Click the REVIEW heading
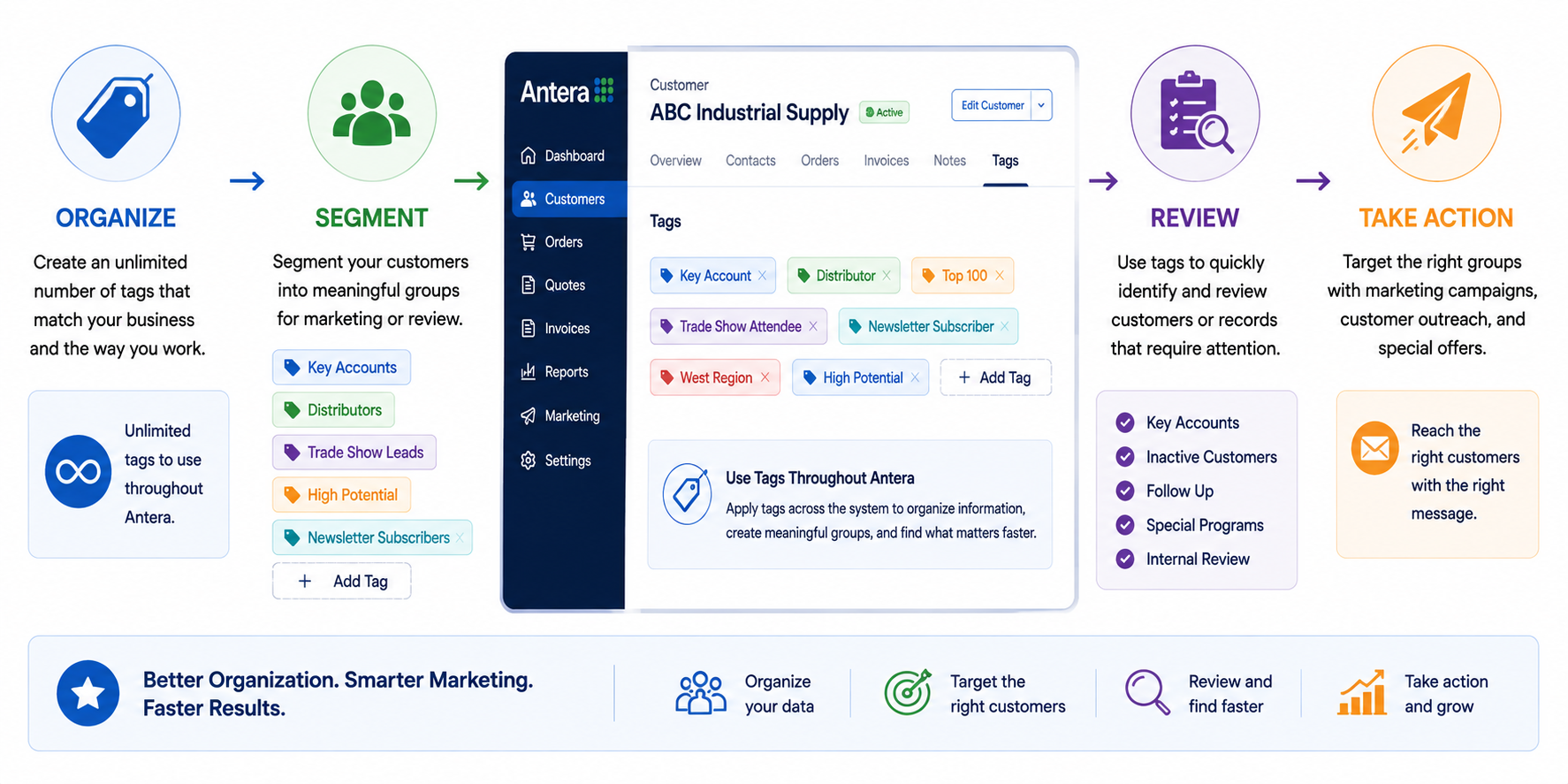 click(1195, 218)
